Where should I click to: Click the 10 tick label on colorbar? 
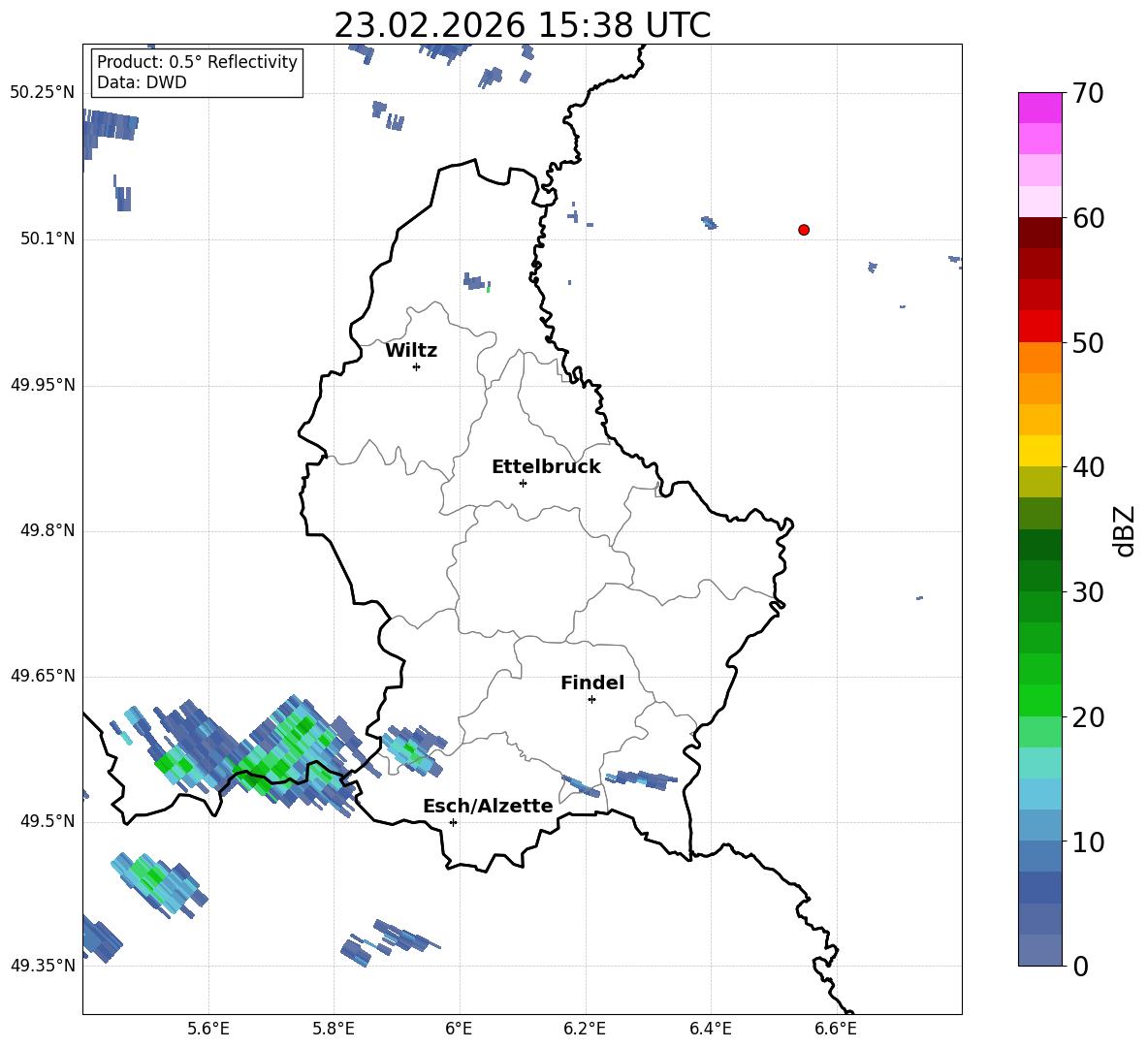(x=1088, y=842)
